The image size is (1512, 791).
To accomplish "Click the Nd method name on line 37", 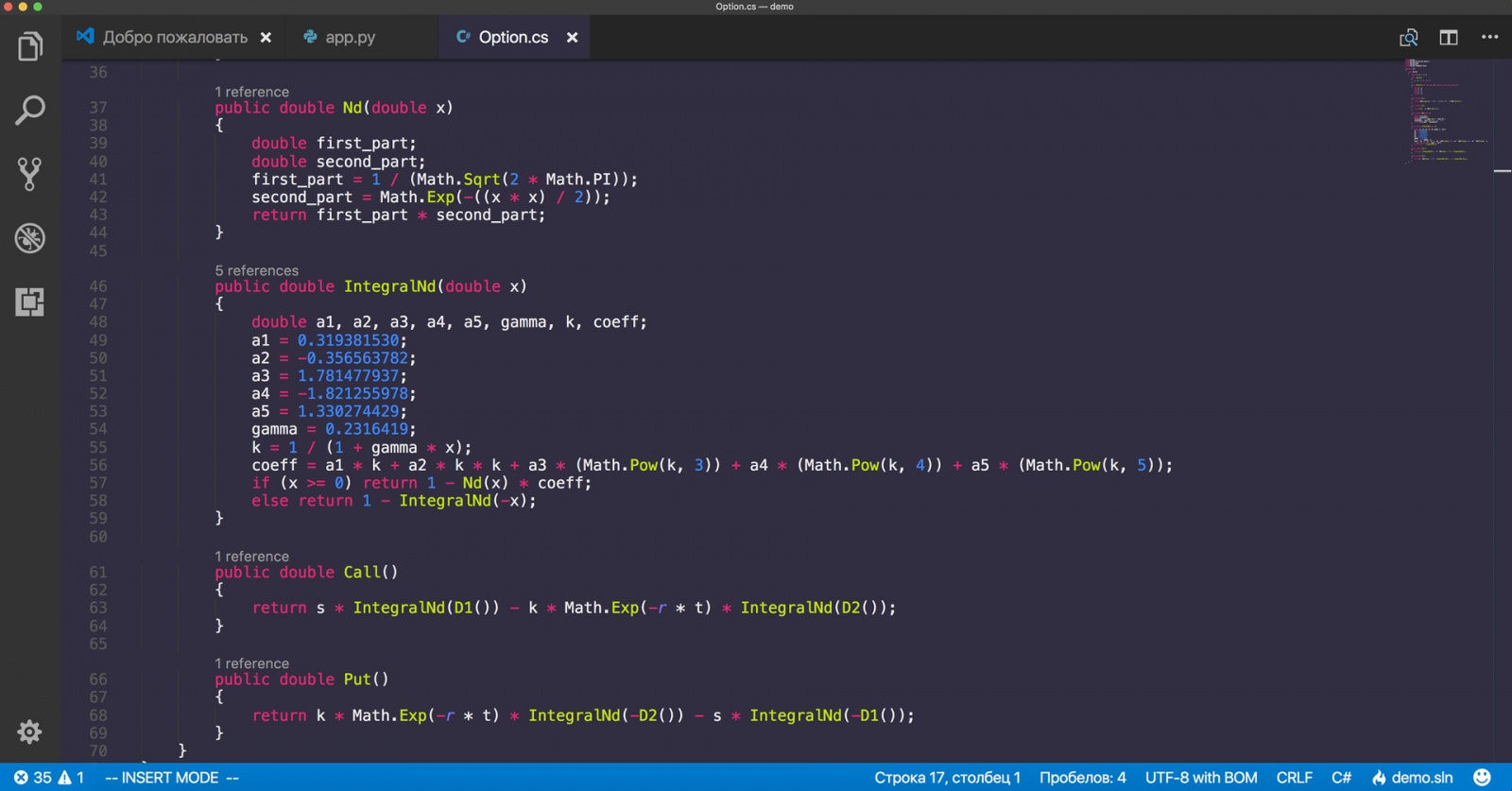I will point(352,108).
